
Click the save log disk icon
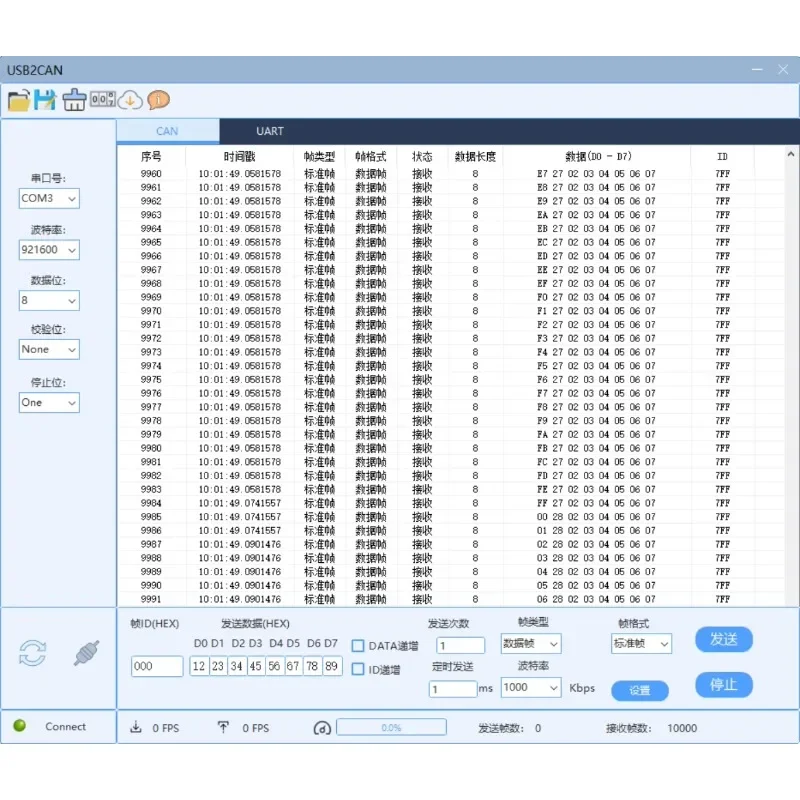pos(45,100)
